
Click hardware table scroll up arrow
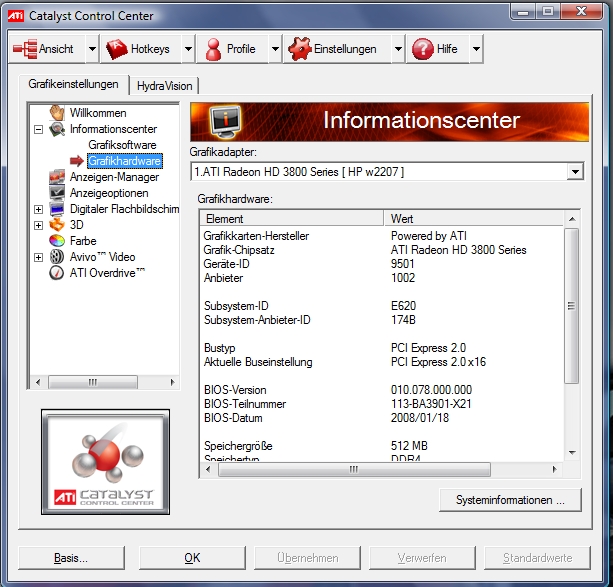click(x=572, y=219)
